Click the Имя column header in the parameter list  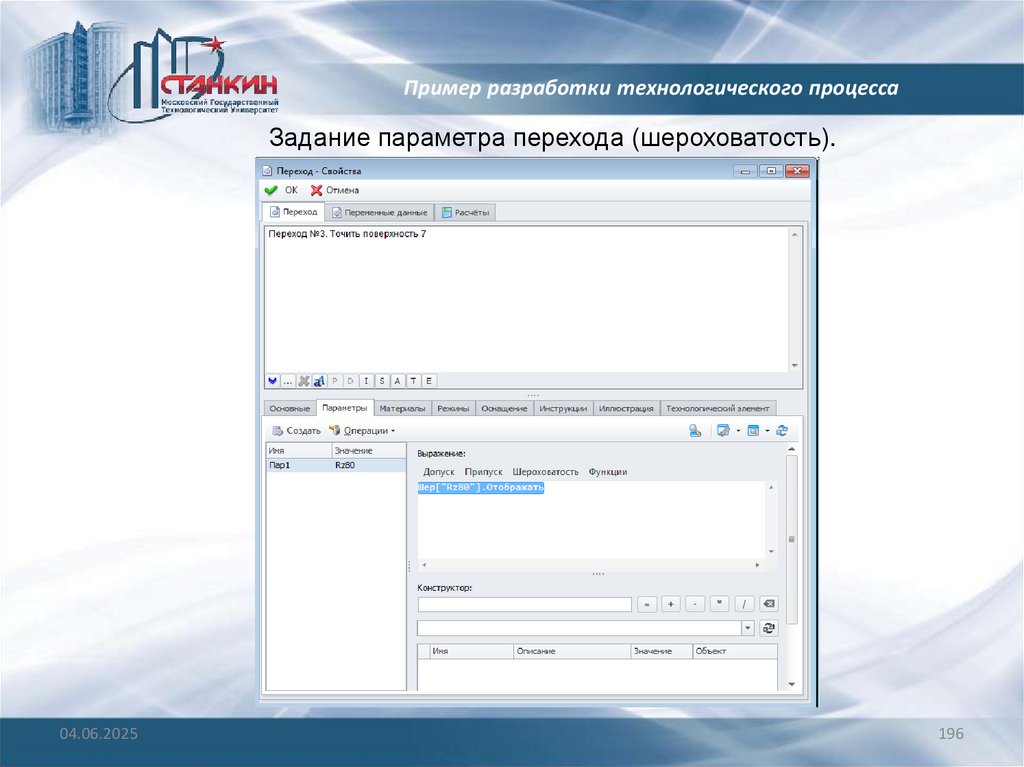pos(299,451)
